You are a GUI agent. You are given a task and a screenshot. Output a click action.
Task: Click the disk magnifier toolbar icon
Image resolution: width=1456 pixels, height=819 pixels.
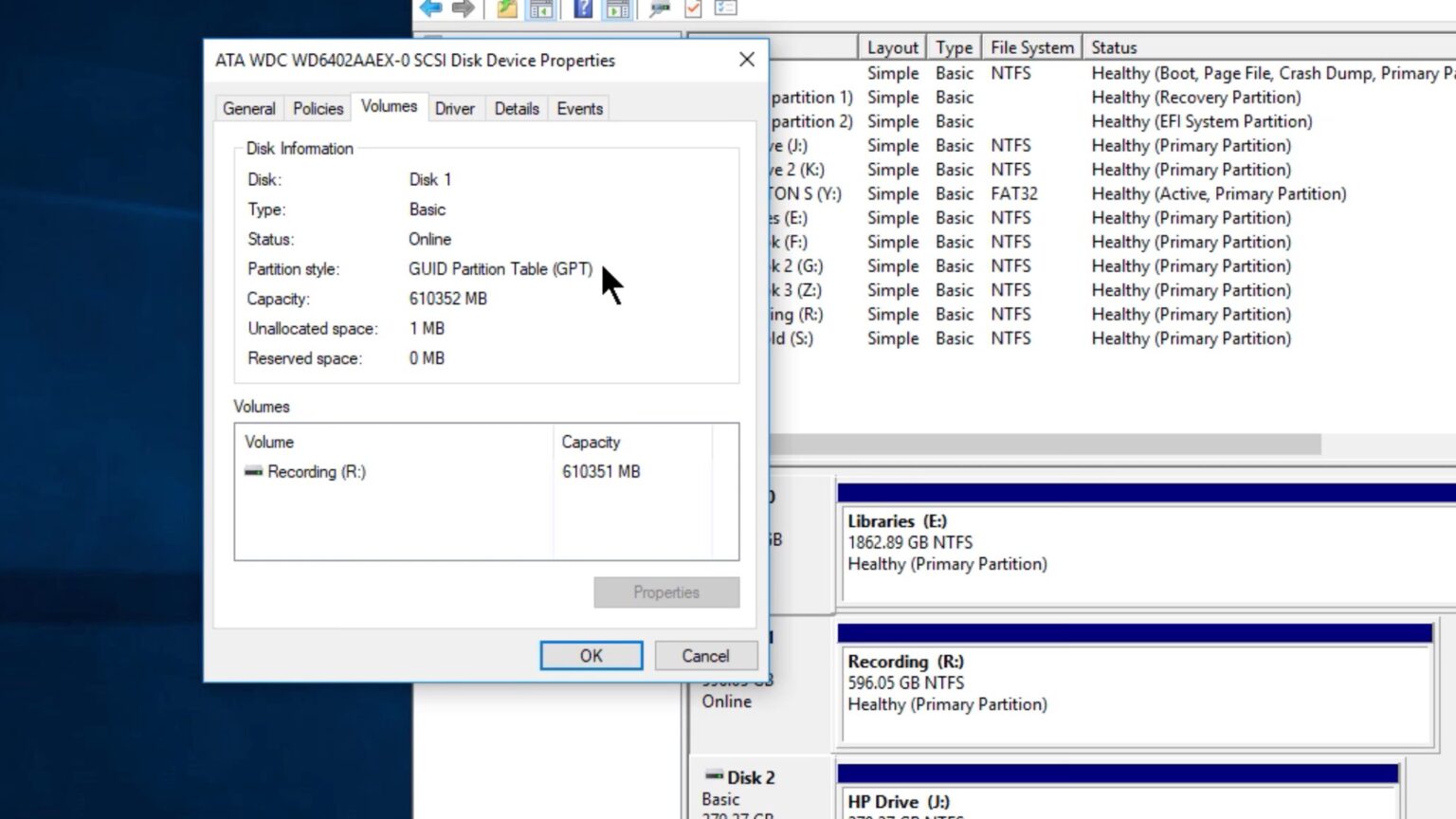[x=659, y=8]
